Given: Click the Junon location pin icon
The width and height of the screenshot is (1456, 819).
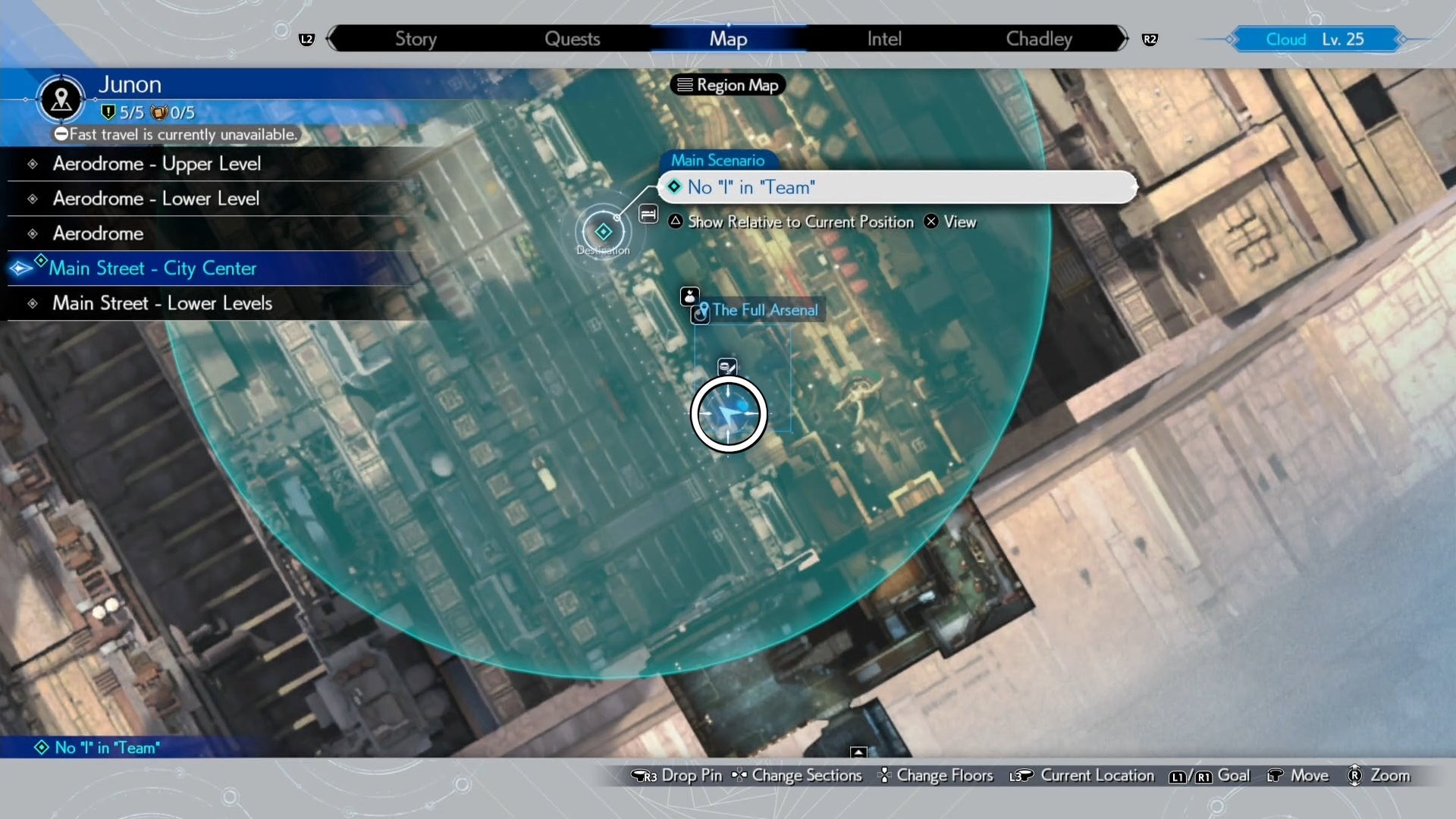Looking at the screenshot, I should [x=61, y=99].
